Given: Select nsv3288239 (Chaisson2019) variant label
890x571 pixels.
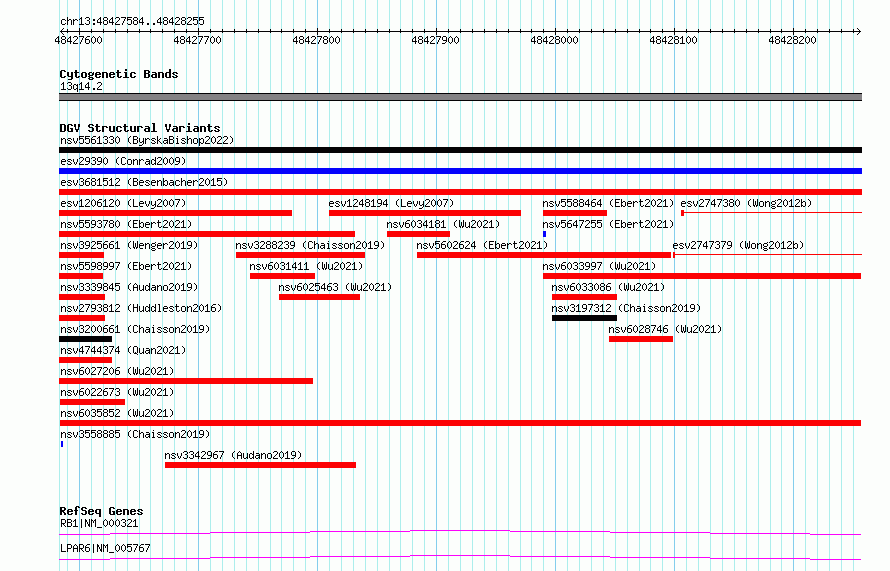Looking at the screenshot, I should click(310, 245).
